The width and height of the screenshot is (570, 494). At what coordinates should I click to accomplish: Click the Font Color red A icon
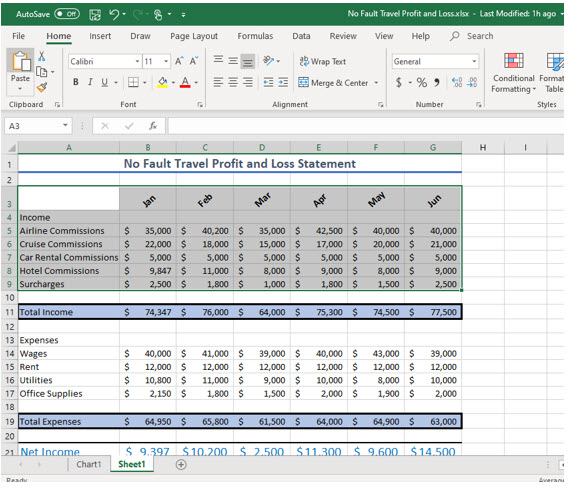tap(185, 83)
